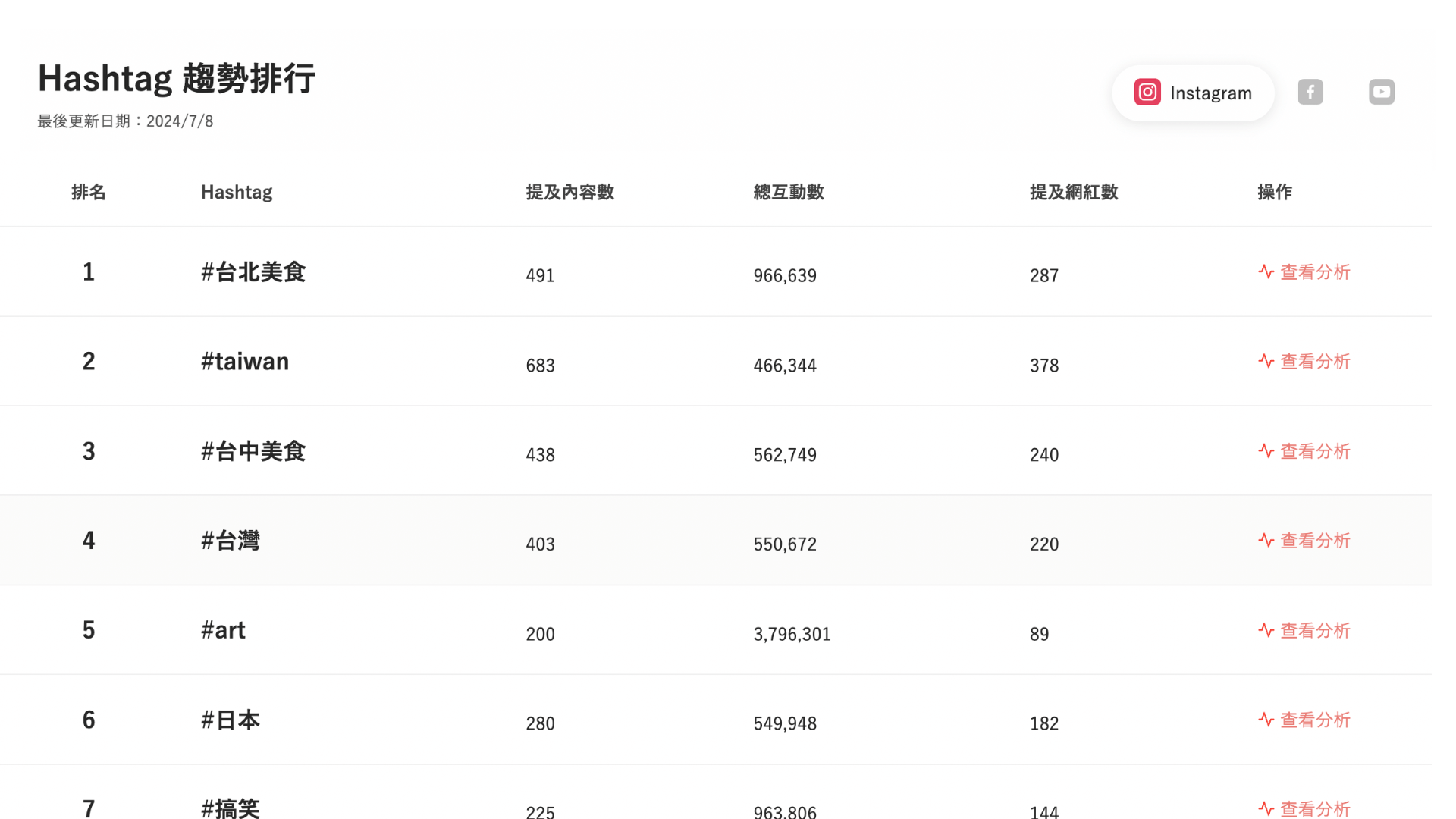Switch to the Instagram platform tab

tap(1193, 93)
